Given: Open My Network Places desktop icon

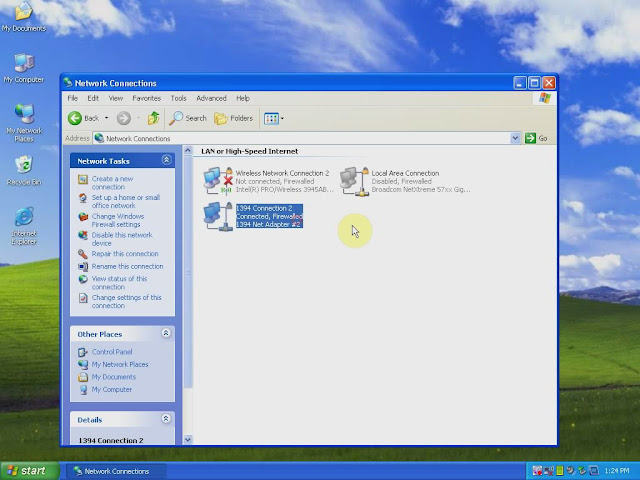Looking at the screenshot, I should [x=24, y=122].
